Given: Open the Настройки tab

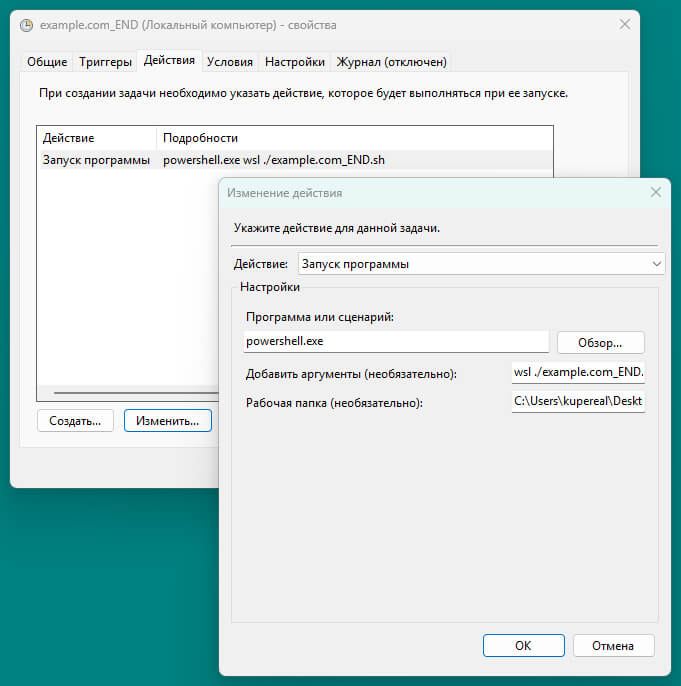Looking at the screenshot, I should [294, 62].
